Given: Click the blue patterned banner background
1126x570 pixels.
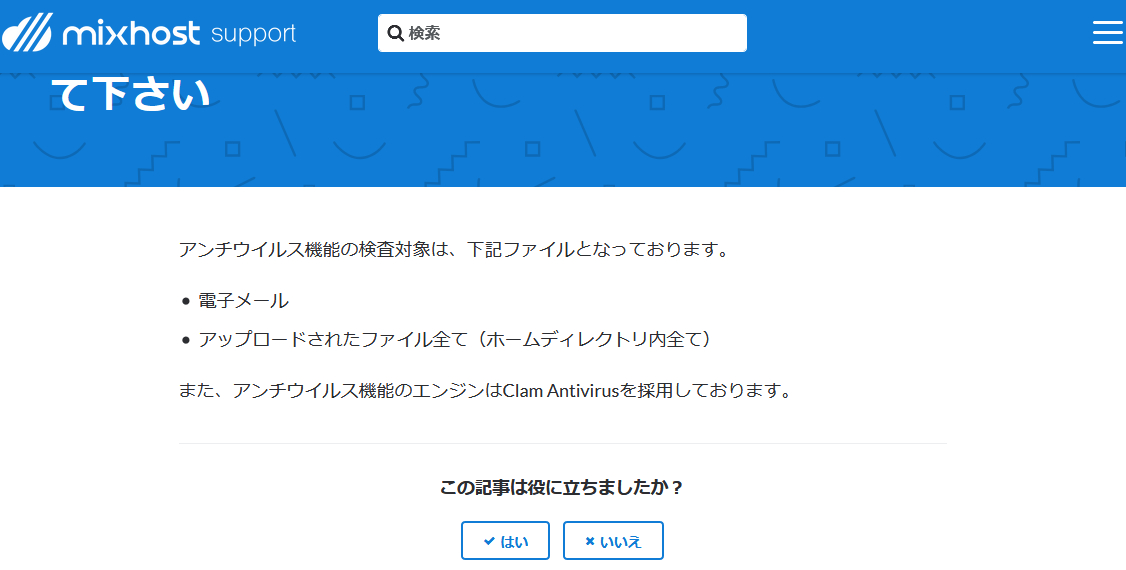Looking at the screenshot, I should [718, 129].
